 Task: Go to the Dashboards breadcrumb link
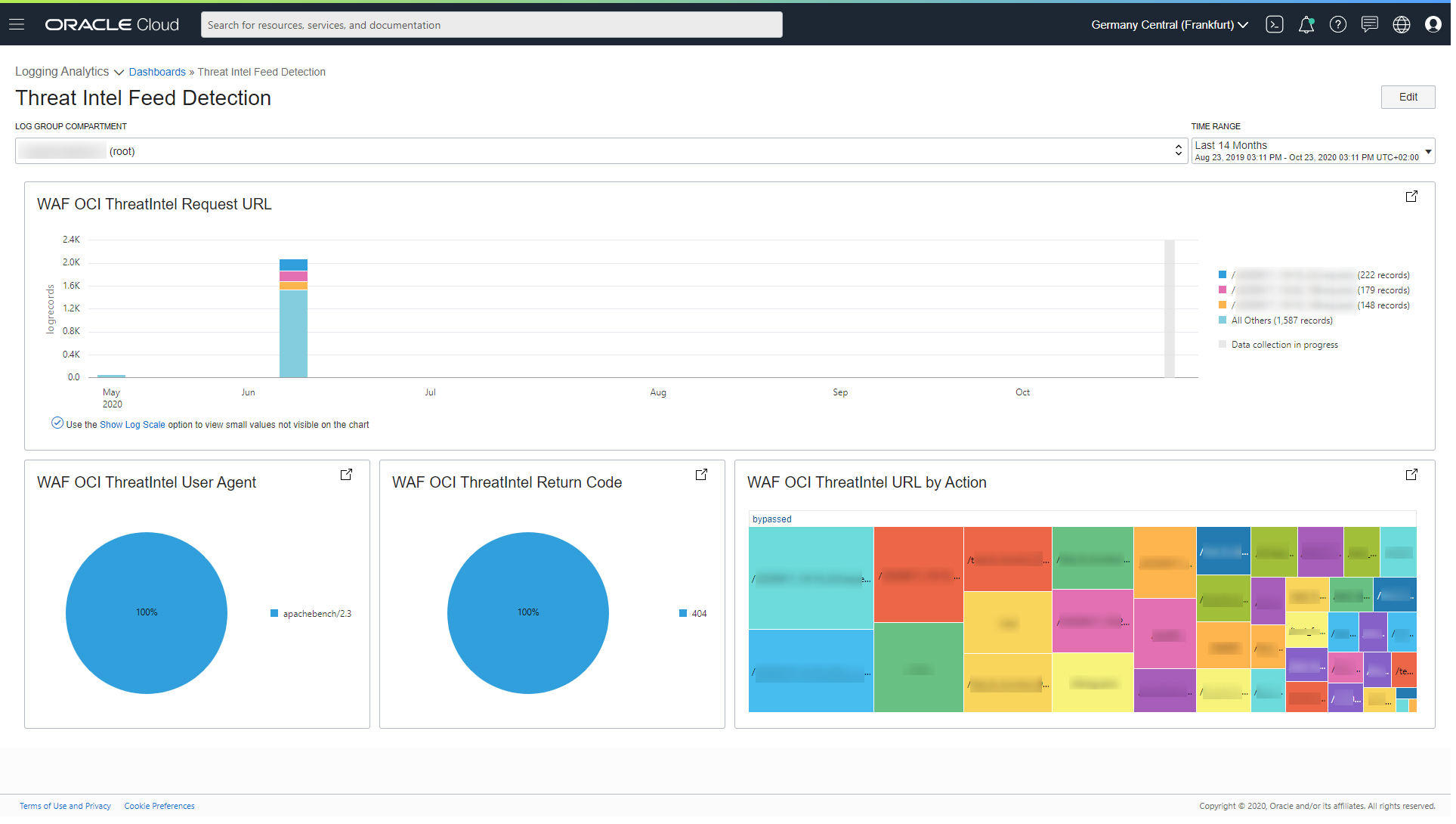(x=157, y=73)
